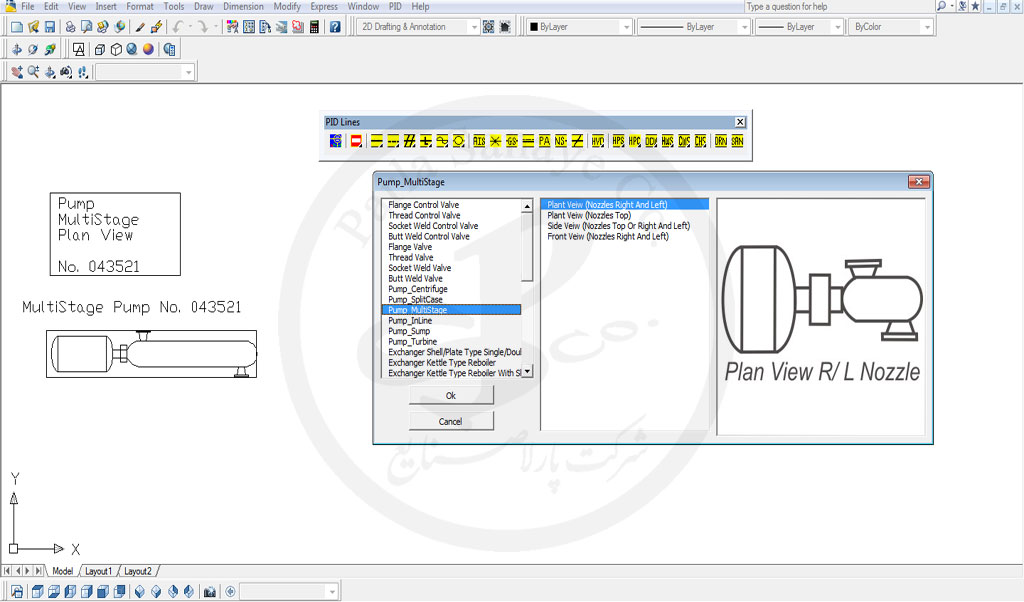Viewport: 1024px width, 602px height.
Task: Click the equipment list scroll-up arrow
Action: pos(527,206)
